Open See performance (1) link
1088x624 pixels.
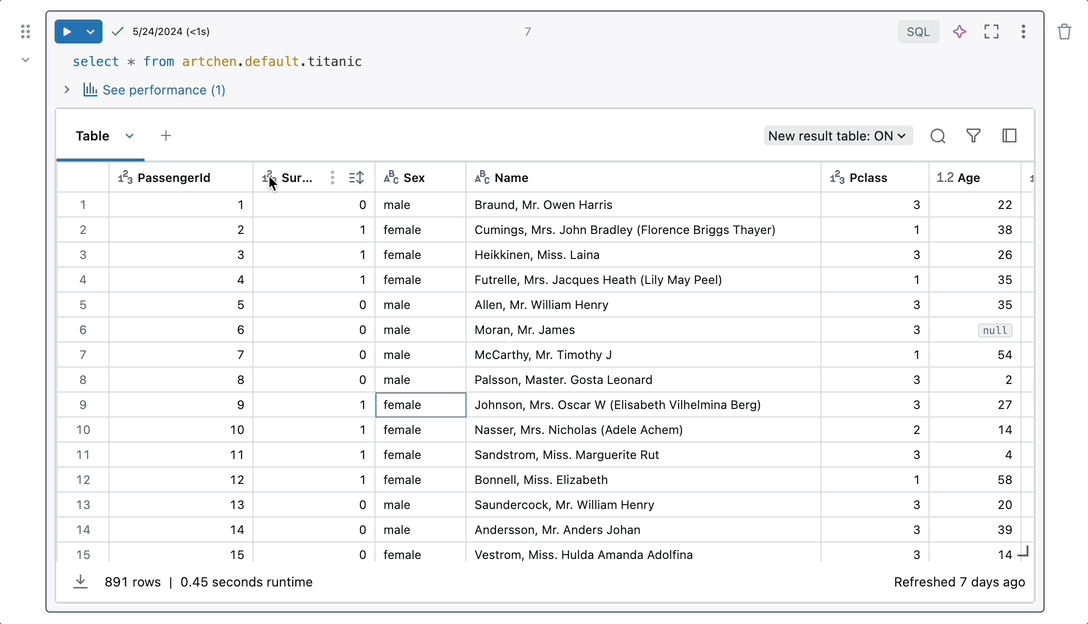pyautogui.click(x=163, y=90)
